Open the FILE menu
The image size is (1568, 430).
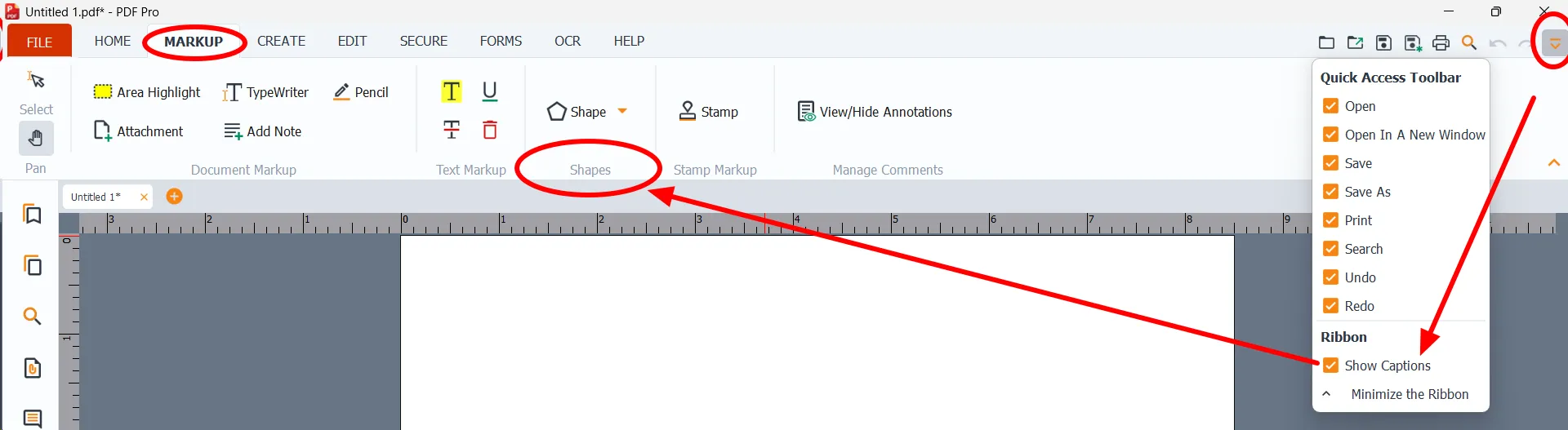[x=39, y=42]
